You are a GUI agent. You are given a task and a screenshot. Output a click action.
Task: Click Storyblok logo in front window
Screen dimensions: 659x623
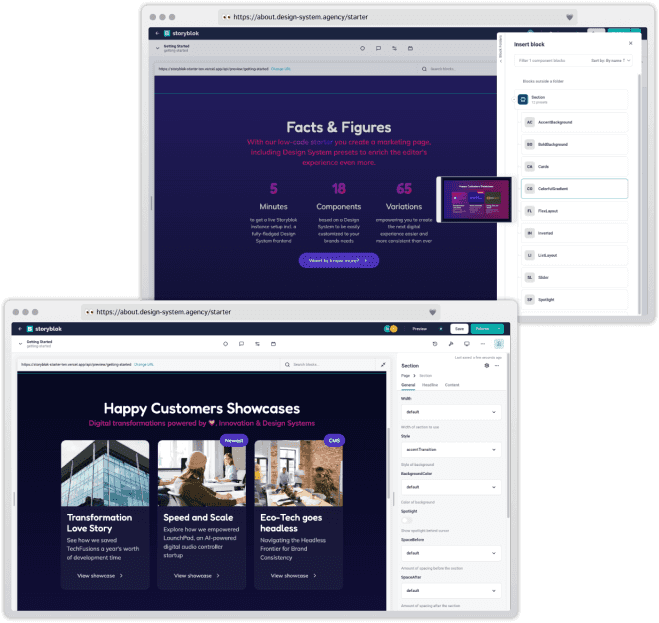pos(45,329)
